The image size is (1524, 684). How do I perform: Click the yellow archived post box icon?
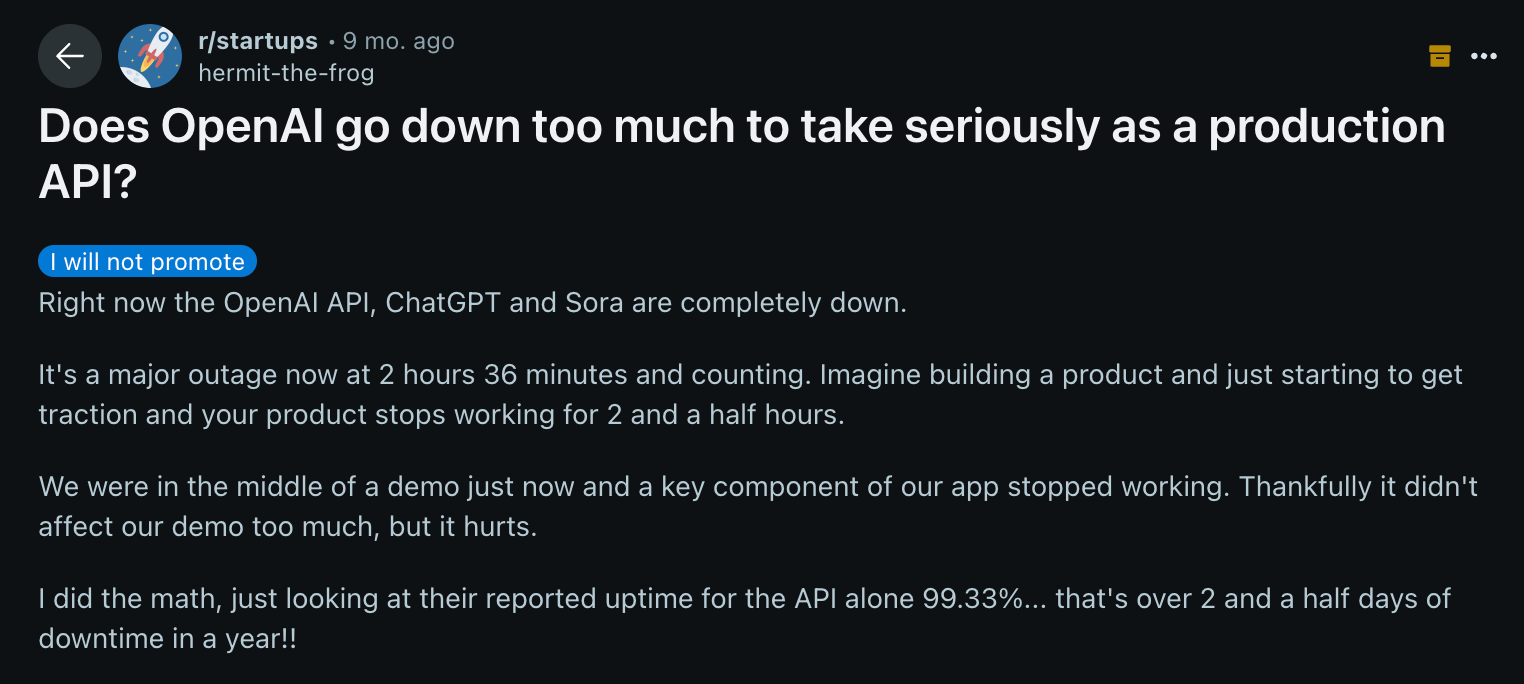tap(1439, 56)
